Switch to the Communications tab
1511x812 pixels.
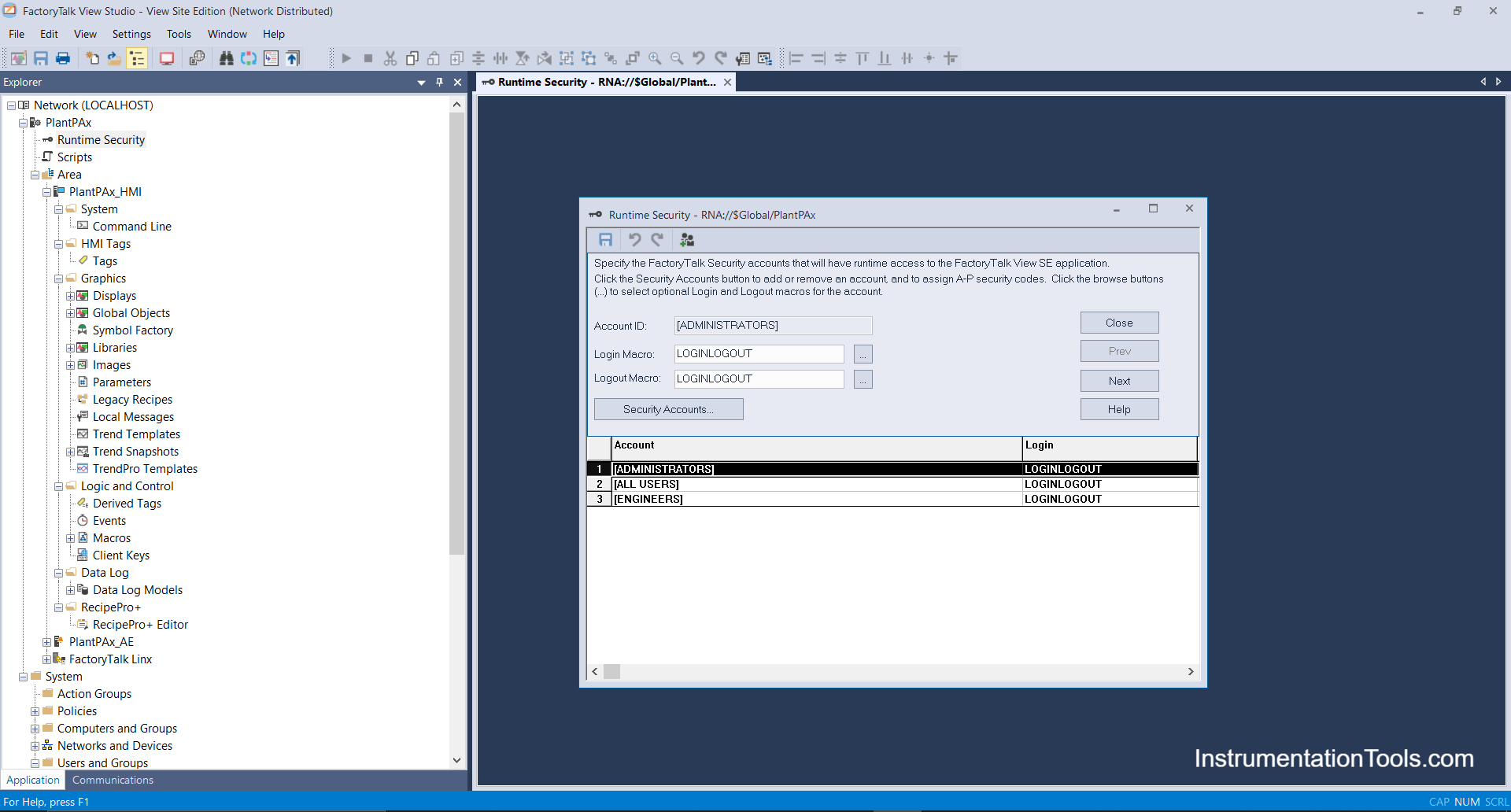click(x=113, y=780)
